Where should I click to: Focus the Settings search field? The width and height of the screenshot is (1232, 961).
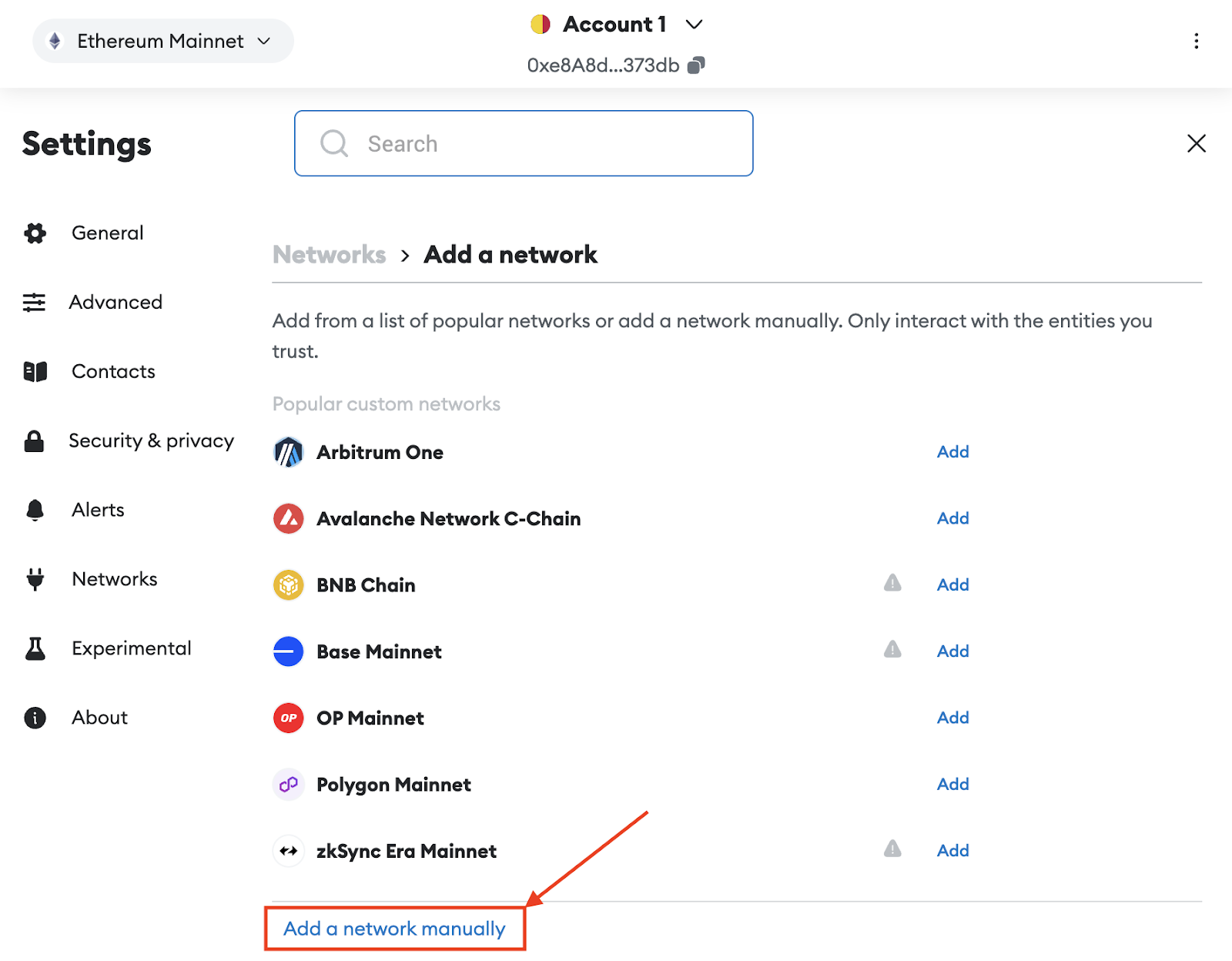tap(524, 143)
